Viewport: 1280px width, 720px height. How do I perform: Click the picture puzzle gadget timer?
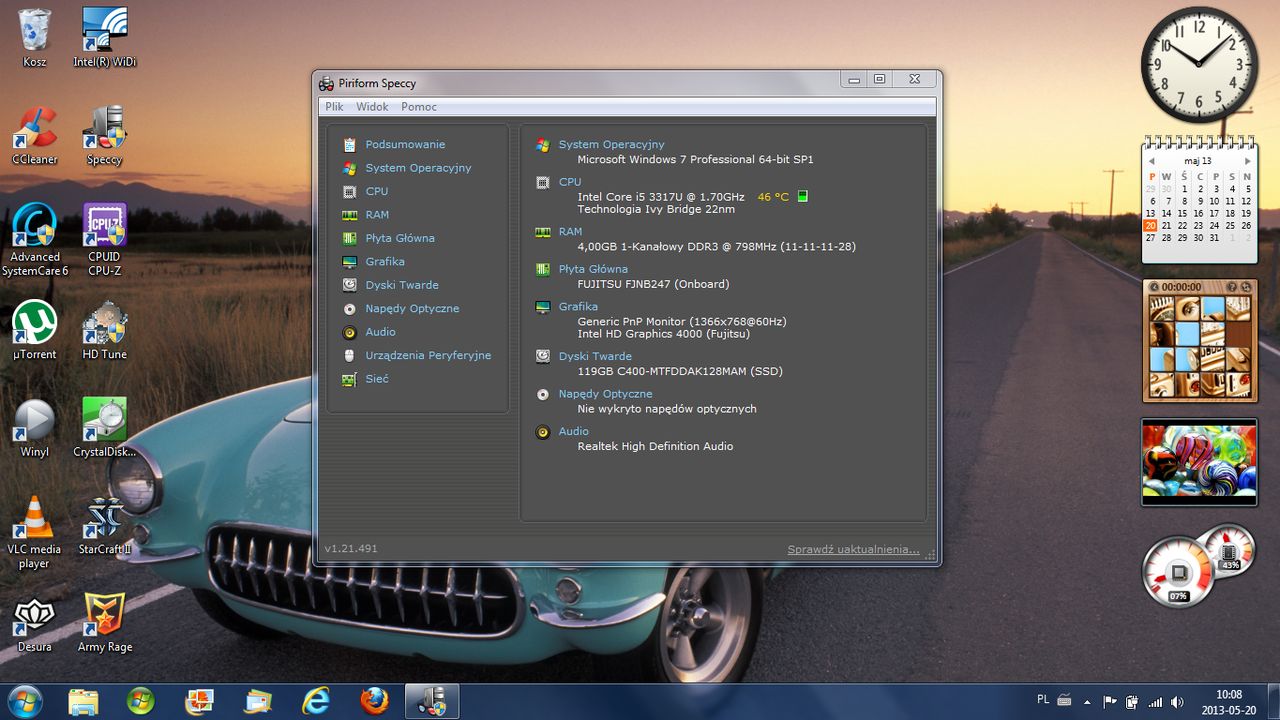coord(1181,287)
